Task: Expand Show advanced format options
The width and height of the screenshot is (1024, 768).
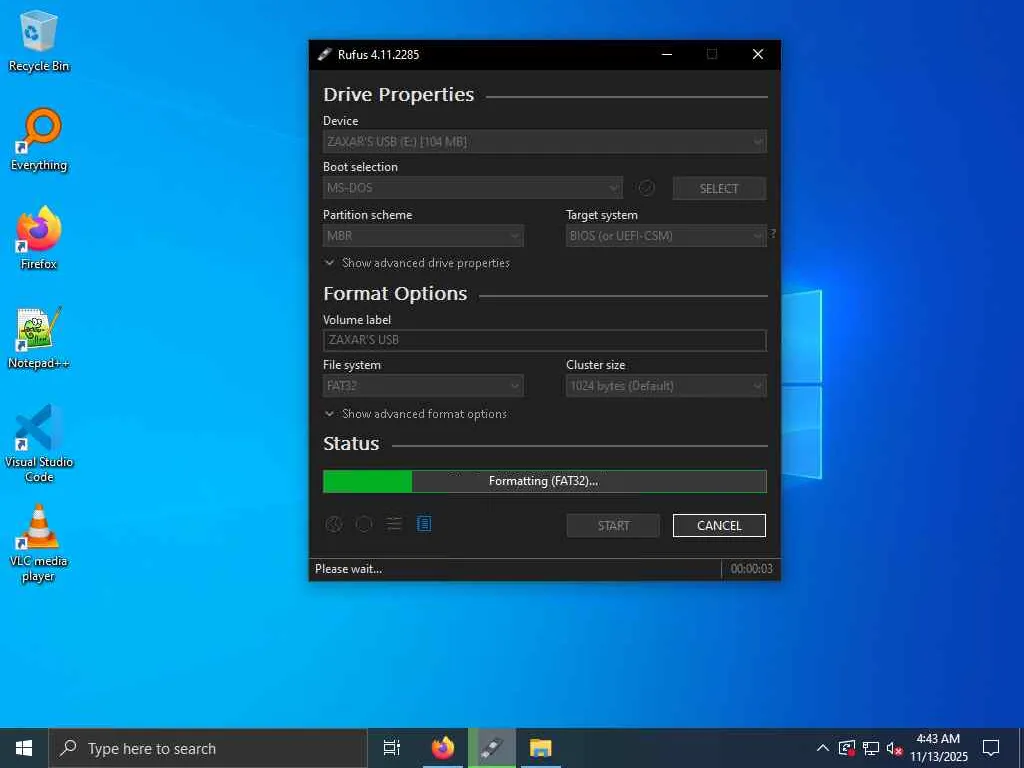Action: [416, 414]
